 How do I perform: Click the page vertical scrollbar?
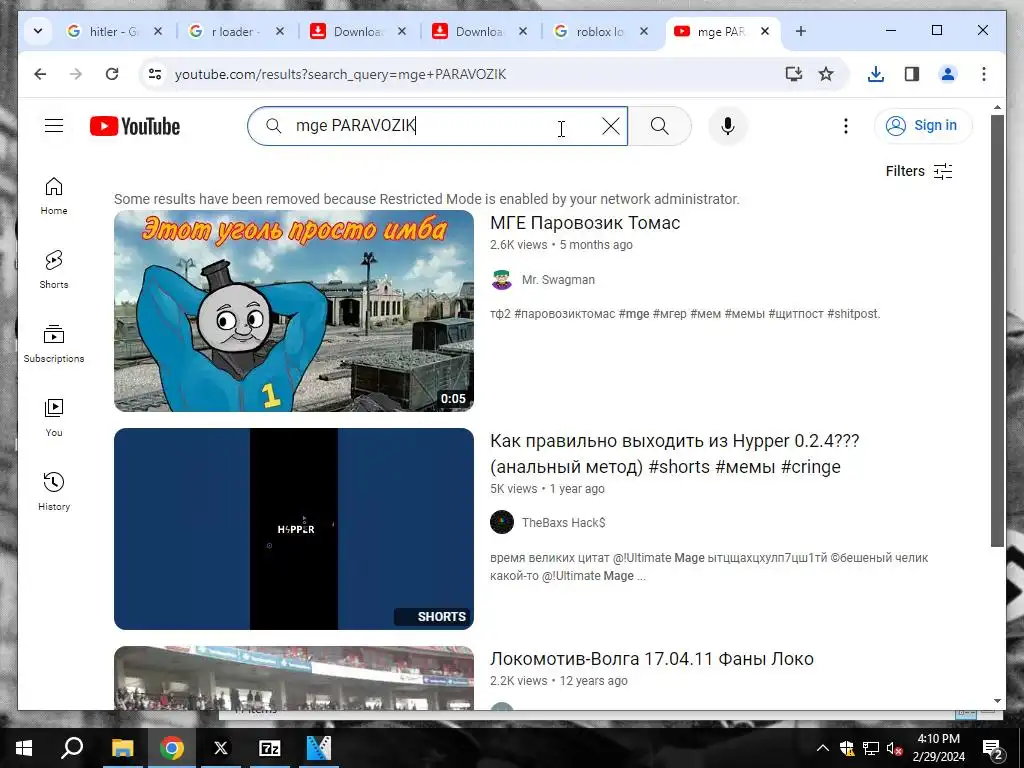(x=997, y=330)
